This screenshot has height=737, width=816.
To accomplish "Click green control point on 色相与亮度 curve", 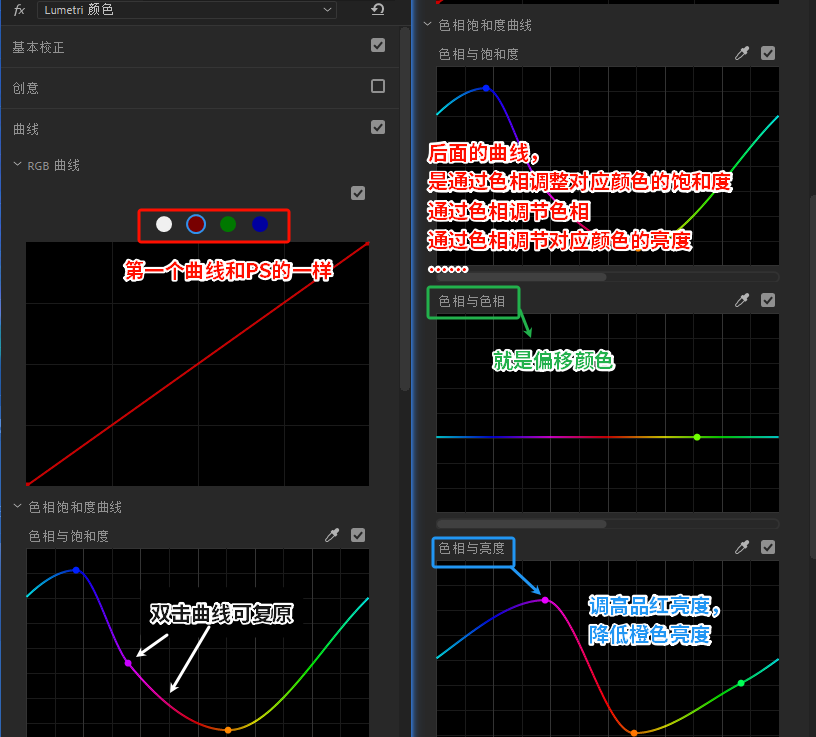I will (741, 683).
